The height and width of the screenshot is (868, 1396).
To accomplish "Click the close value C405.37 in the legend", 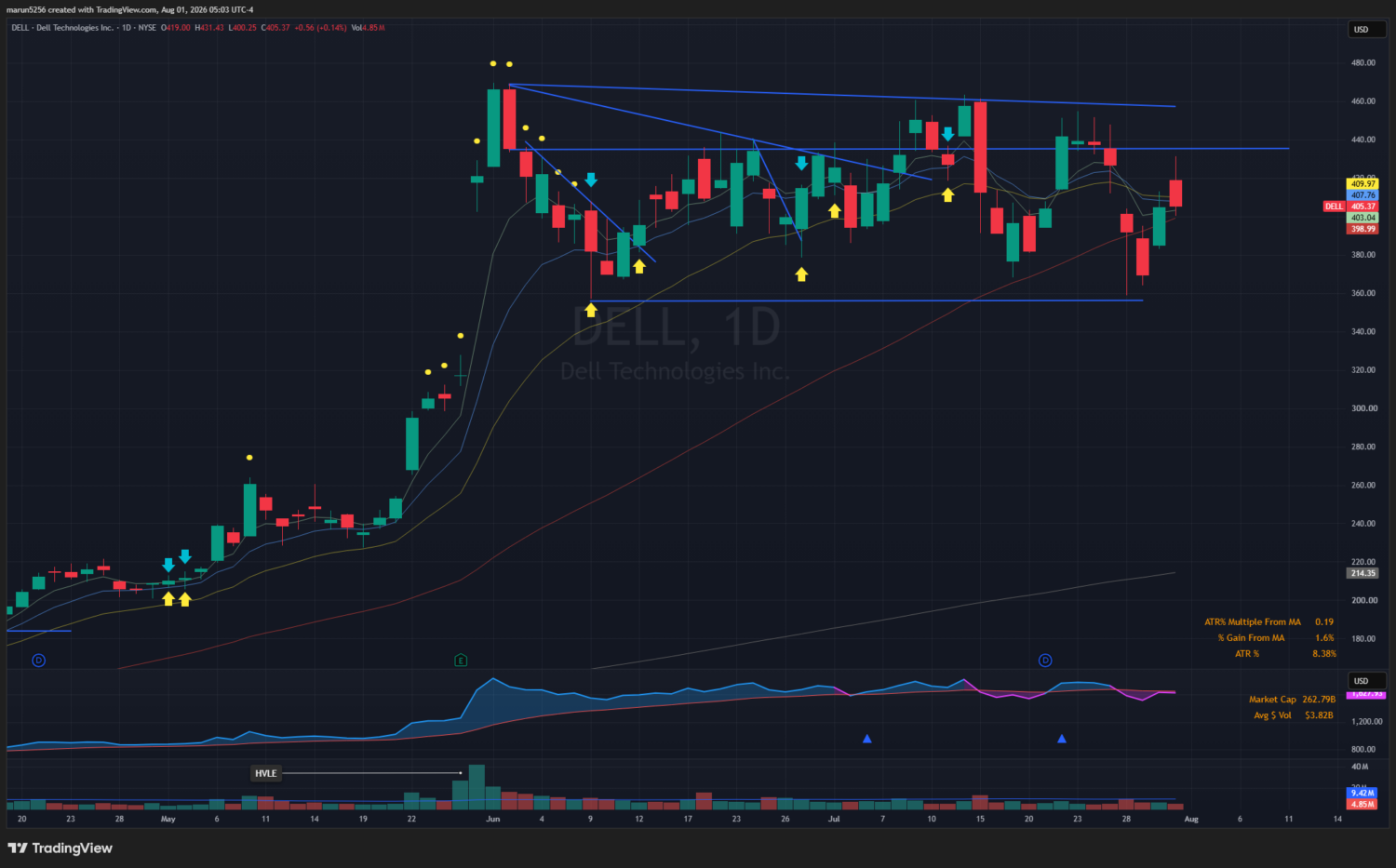I will click(x=275, y=28).
